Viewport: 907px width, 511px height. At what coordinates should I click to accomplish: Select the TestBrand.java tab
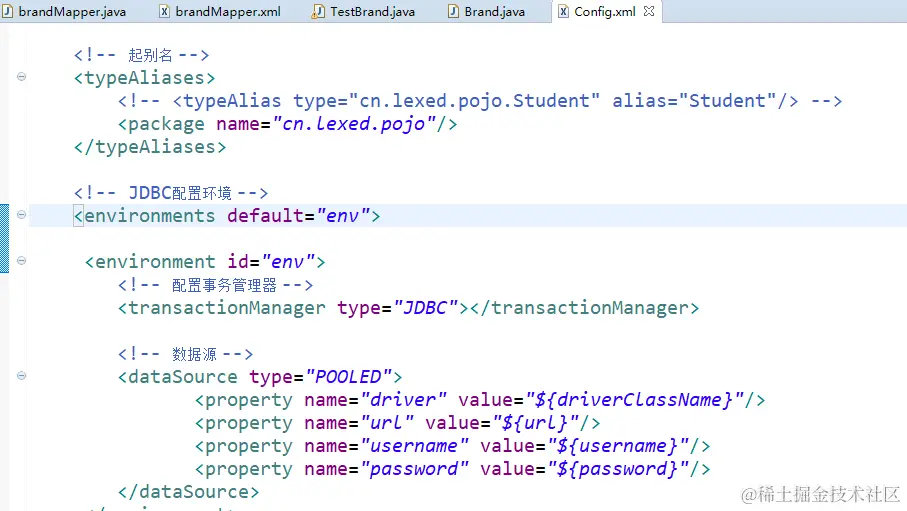tap(363, 12)
